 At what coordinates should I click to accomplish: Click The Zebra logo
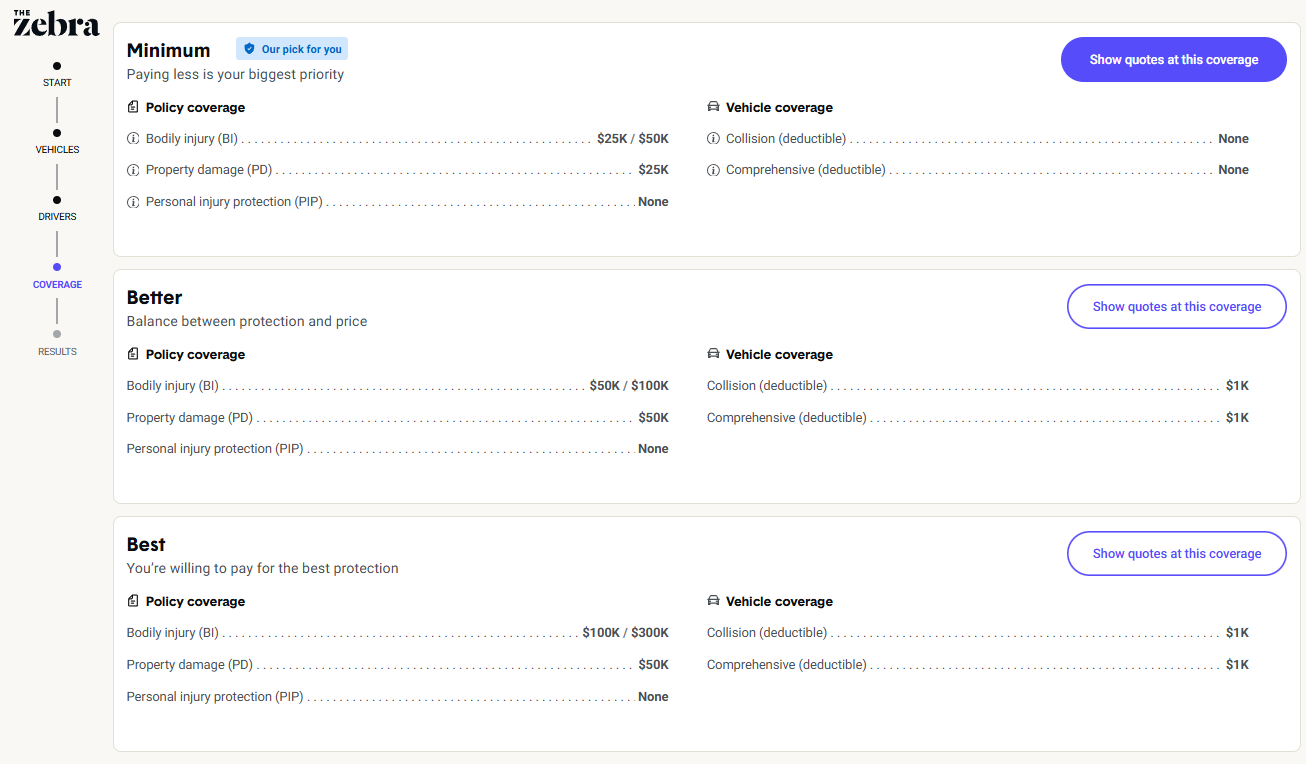click(x=57, y=22)
